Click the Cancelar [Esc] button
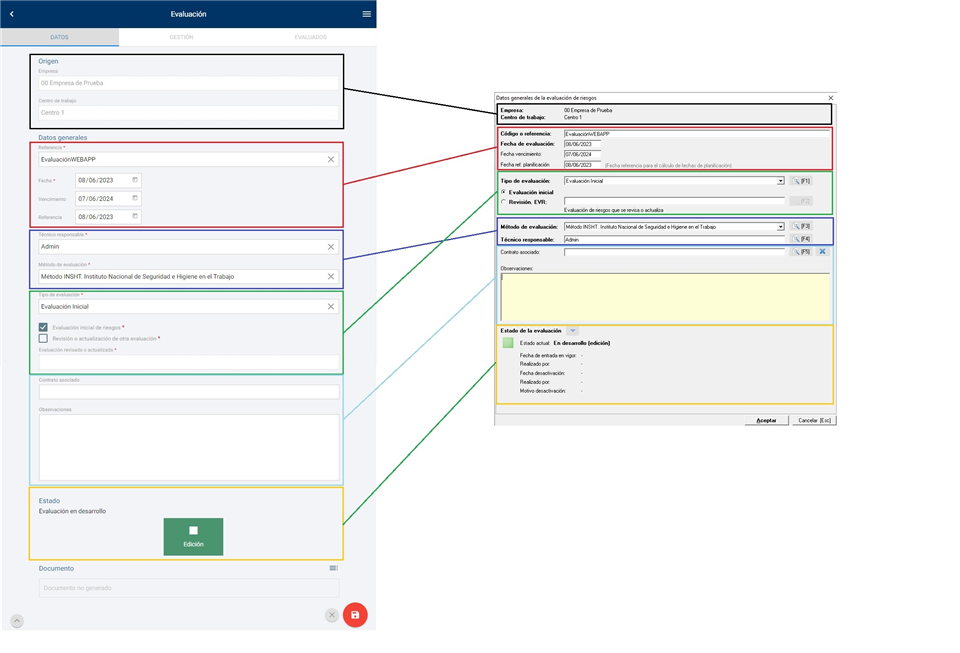Image resolution: width=960 pixels, height=653 pixels. click(813, 420)
